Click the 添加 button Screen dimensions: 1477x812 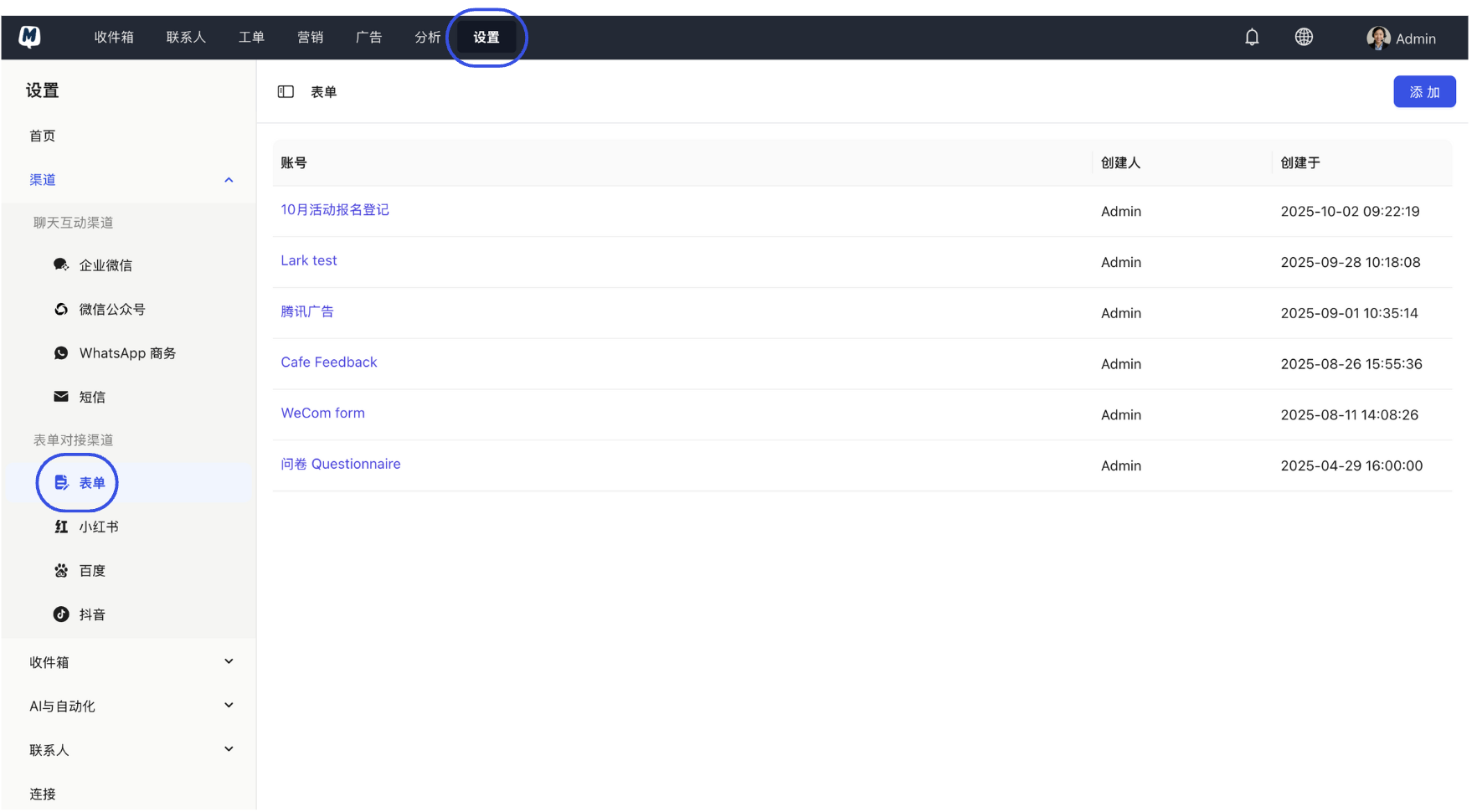(x=1424, y=91)
